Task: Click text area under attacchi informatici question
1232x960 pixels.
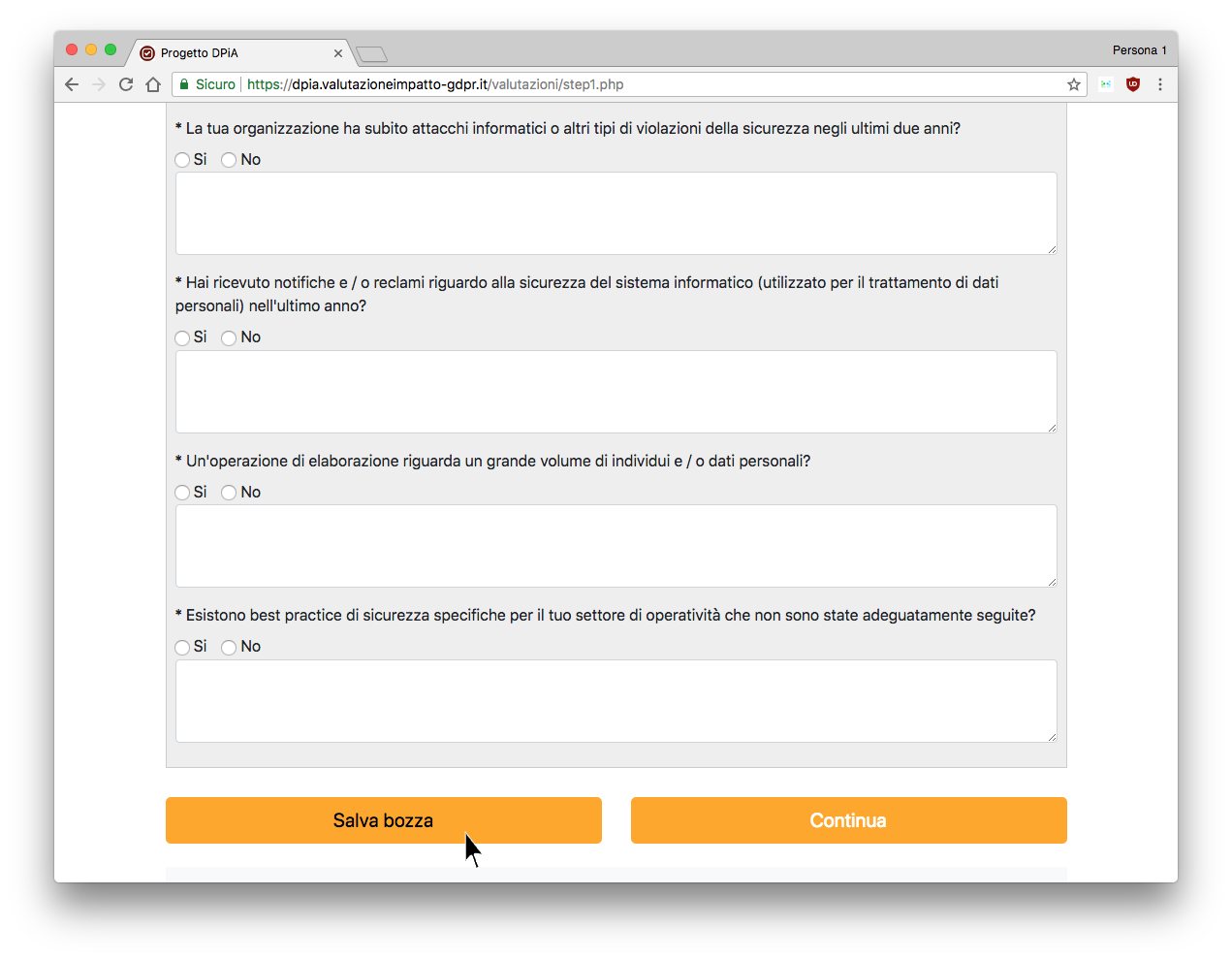Action: pos(616,213)
